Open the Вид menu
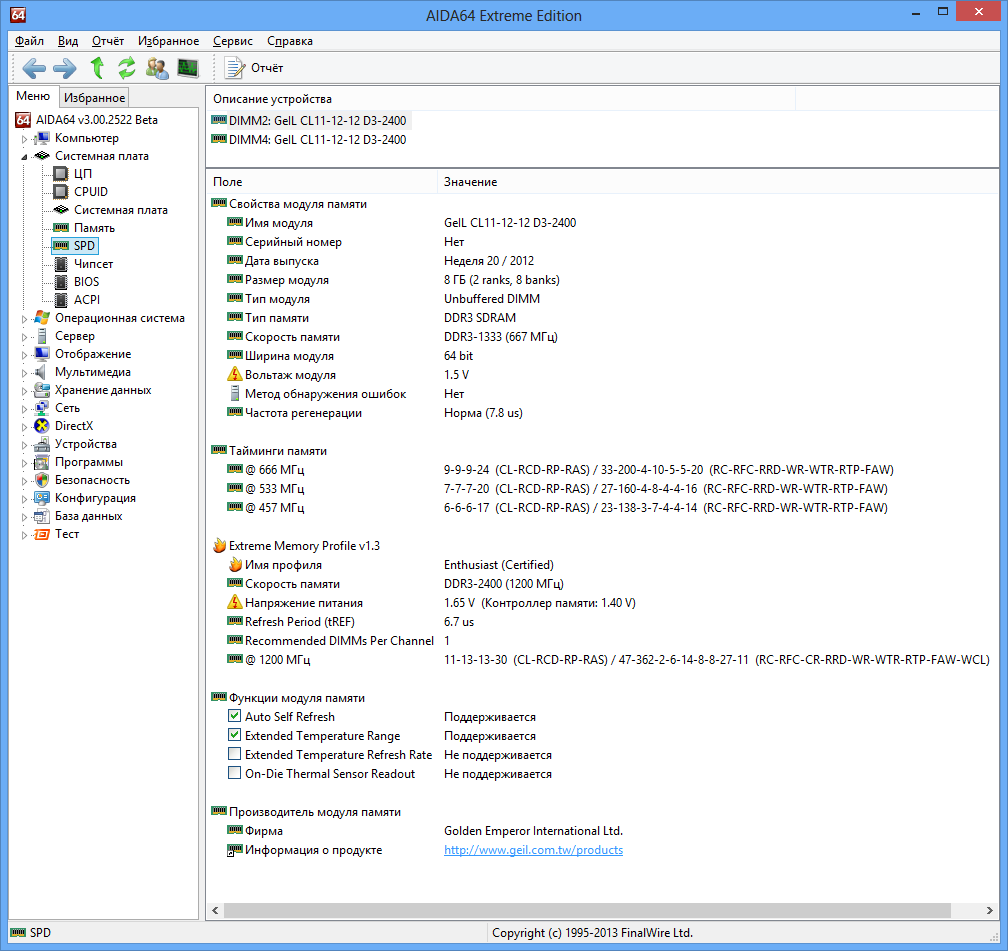 [x=68, y=41]
